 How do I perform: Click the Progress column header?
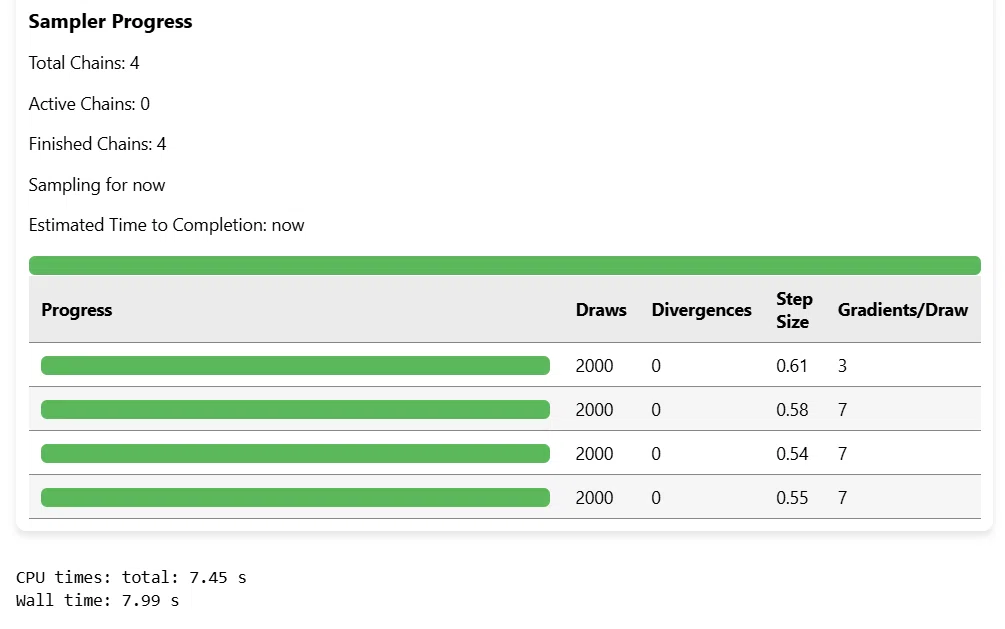click(x=76, y=310)
